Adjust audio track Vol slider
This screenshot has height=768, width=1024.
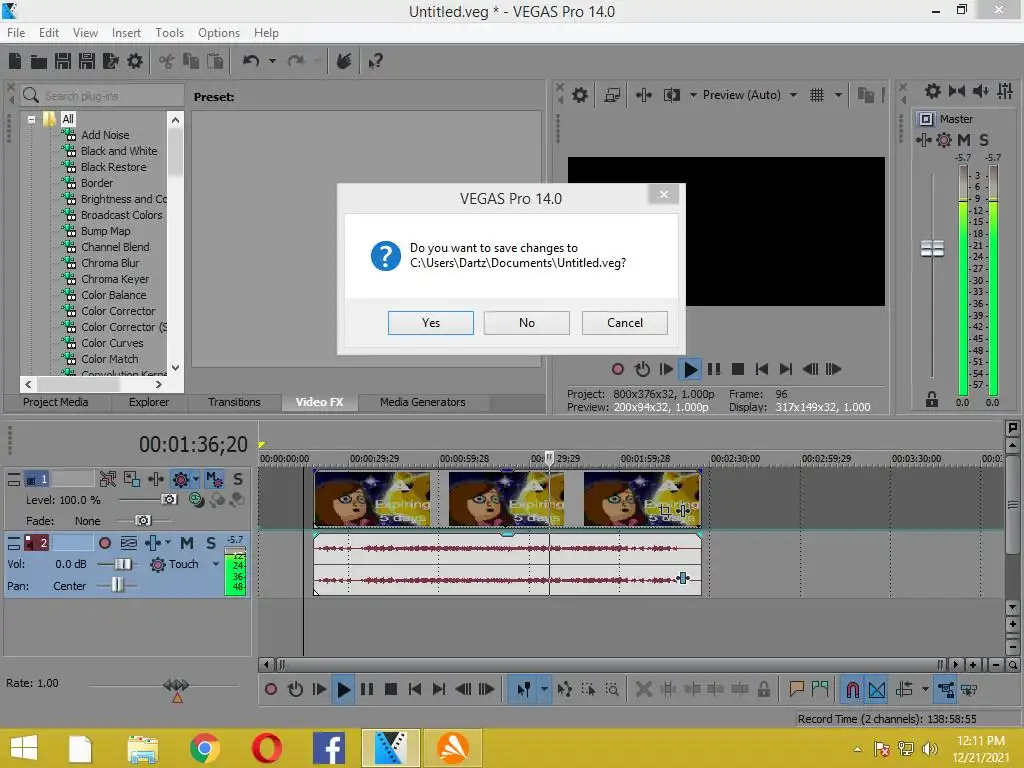pos(123,564)
